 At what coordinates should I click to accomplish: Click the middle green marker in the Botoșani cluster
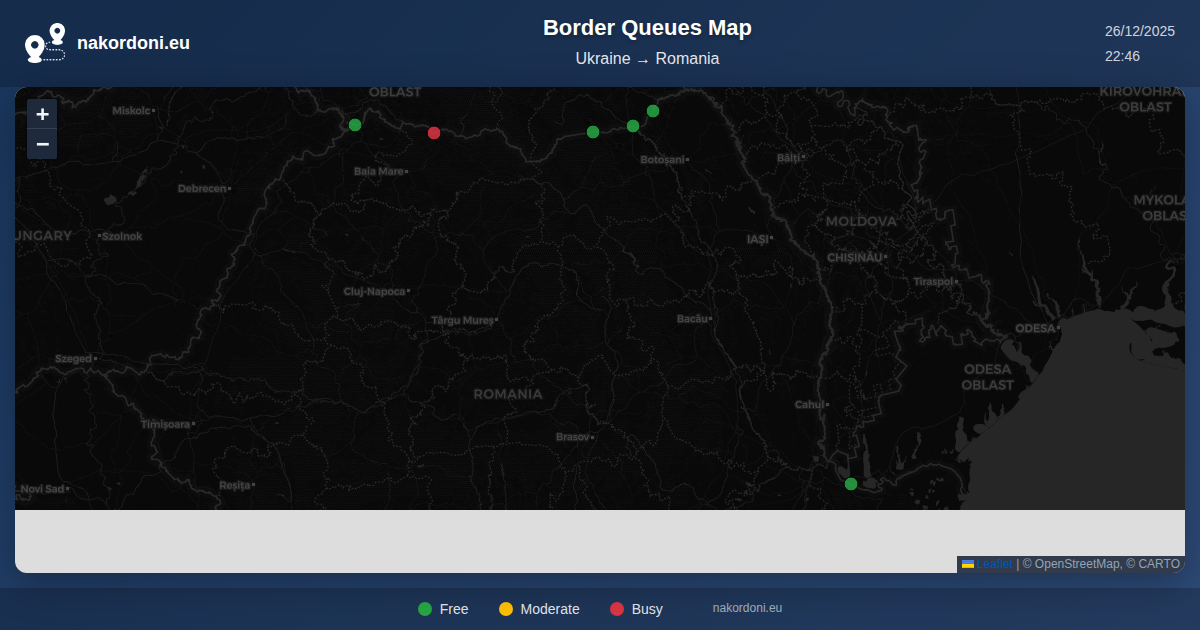click(633, 126)
